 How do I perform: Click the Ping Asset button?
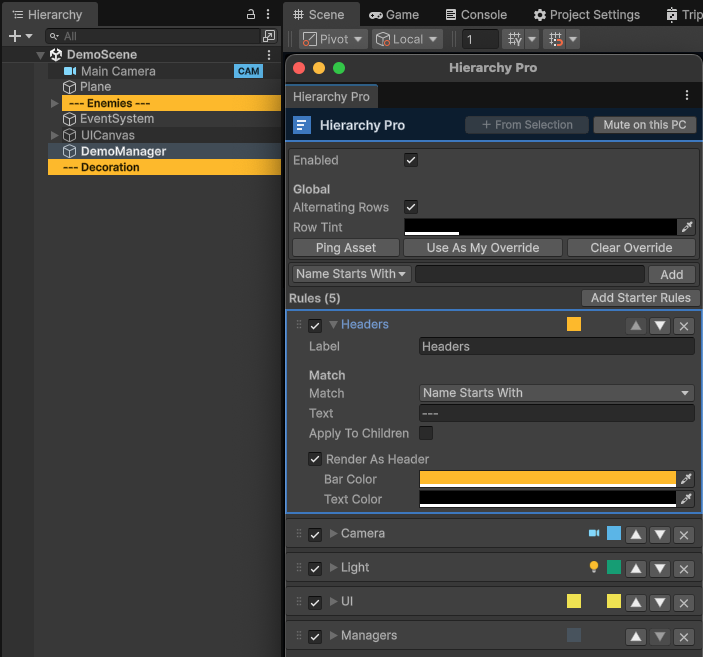coord(346,248)
